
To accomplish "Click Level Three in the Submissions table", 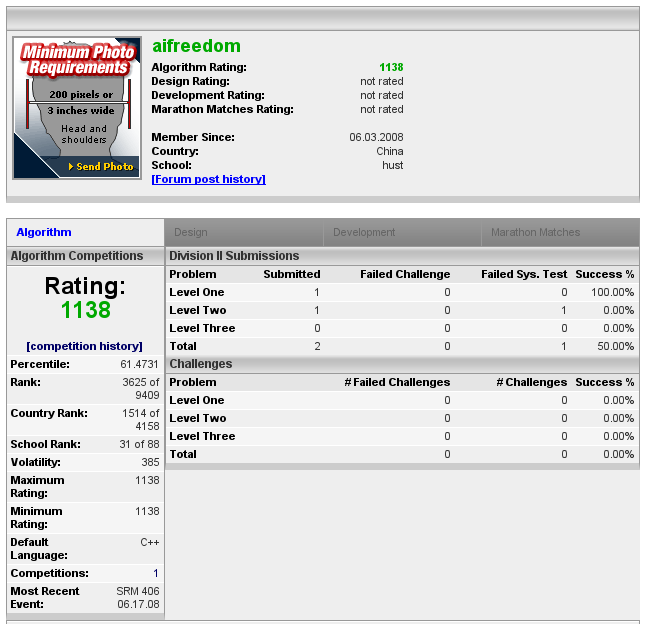I will [202, 328].
